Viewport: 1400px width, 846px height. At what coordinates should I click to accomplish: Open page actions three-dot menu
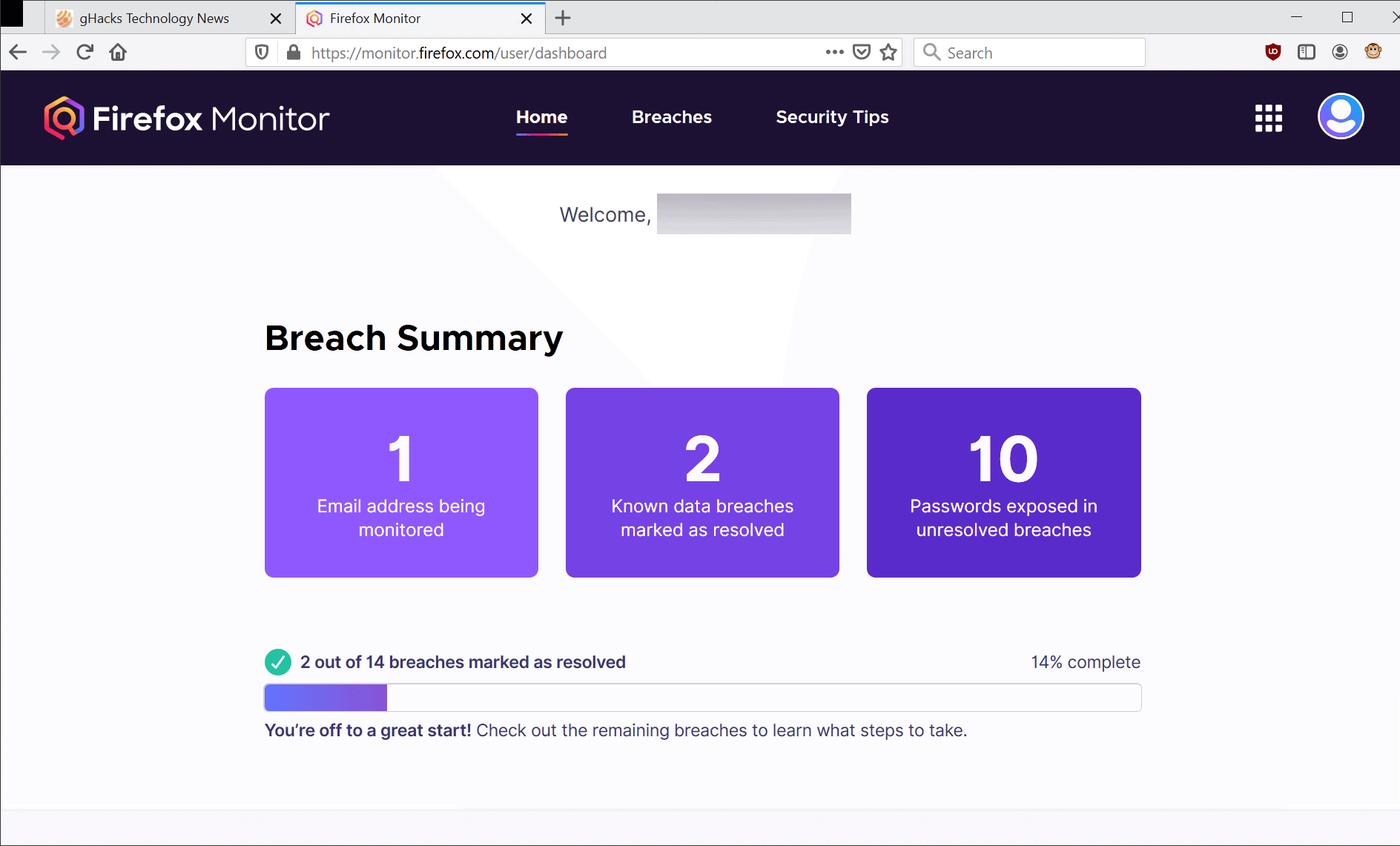tap(835, 52)
